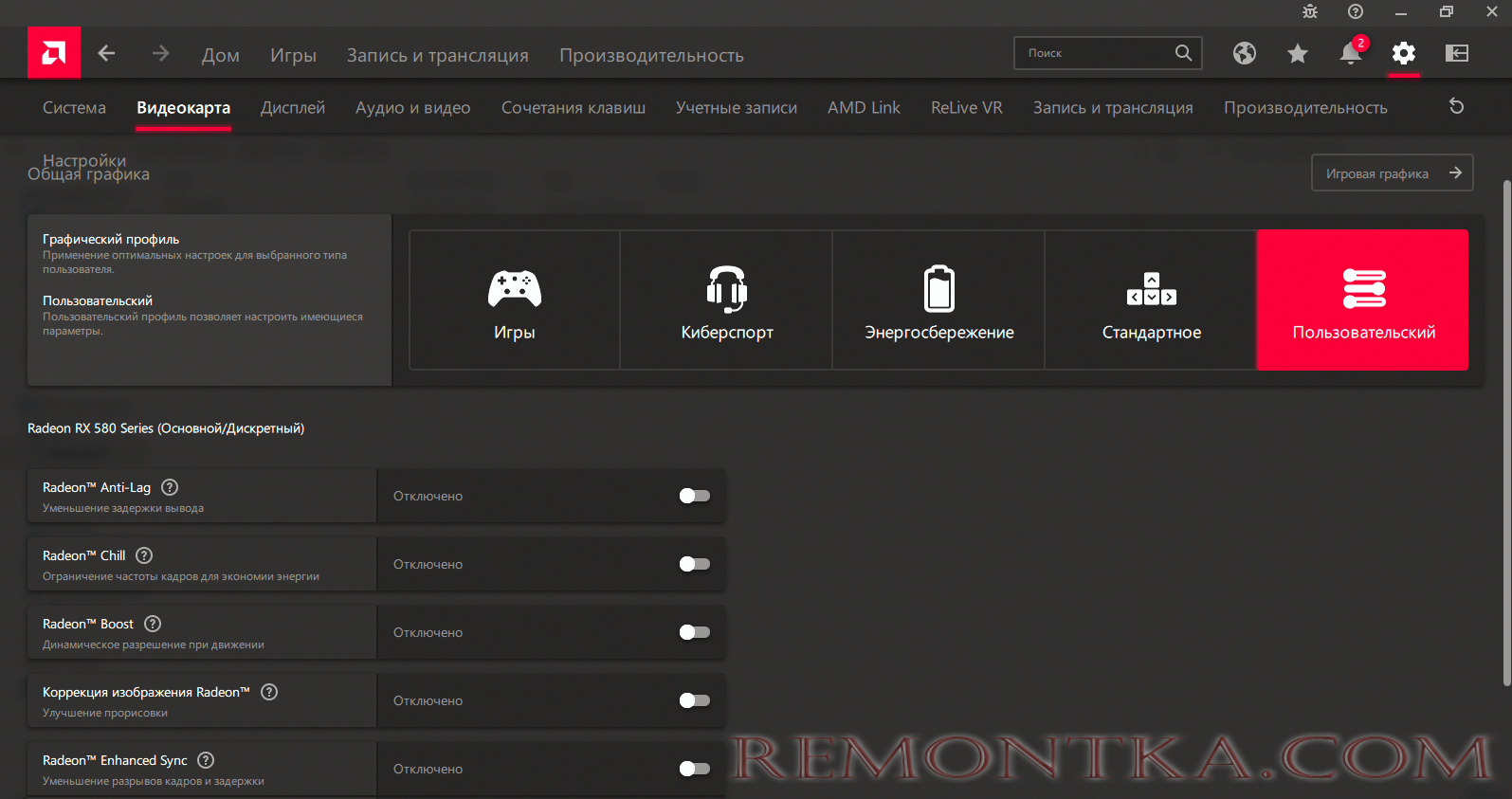
Task: Open the web browser globe icon
Action: 1245,53
